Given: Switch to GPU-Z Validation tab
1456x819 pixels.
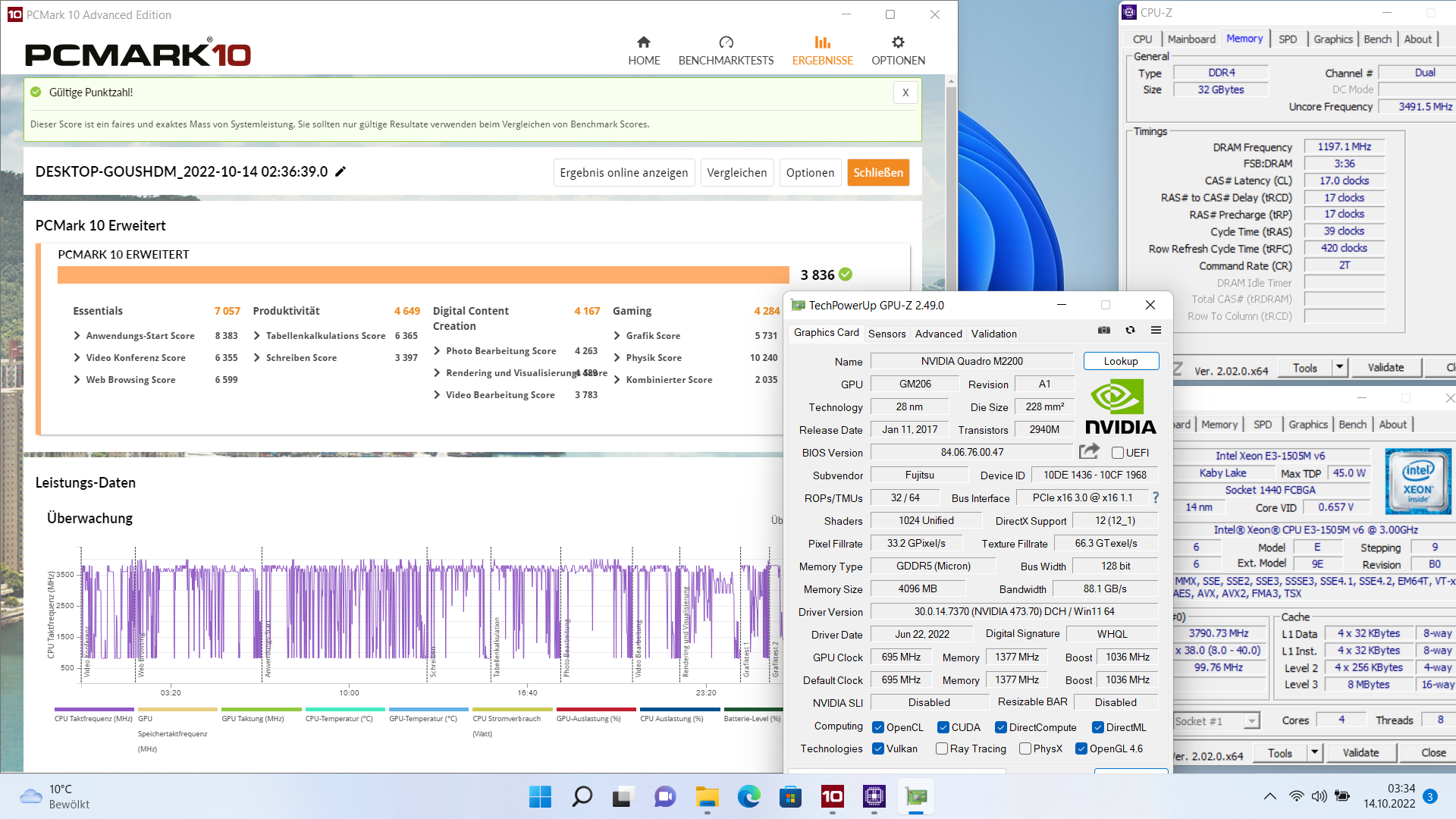Looking at the screenshot, I should 993,334.
